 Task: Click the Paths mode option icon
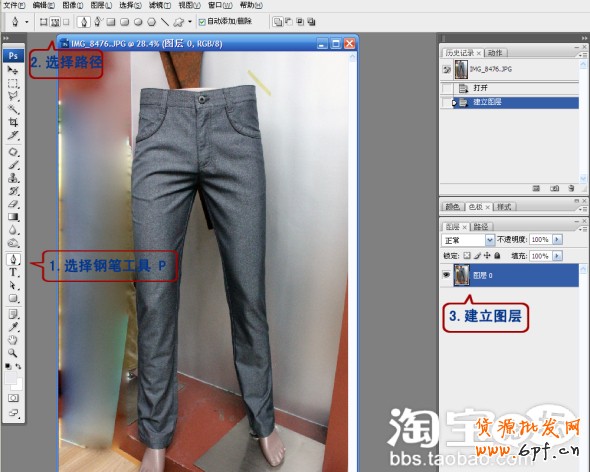pyautogui.click(x=55, y=22)
